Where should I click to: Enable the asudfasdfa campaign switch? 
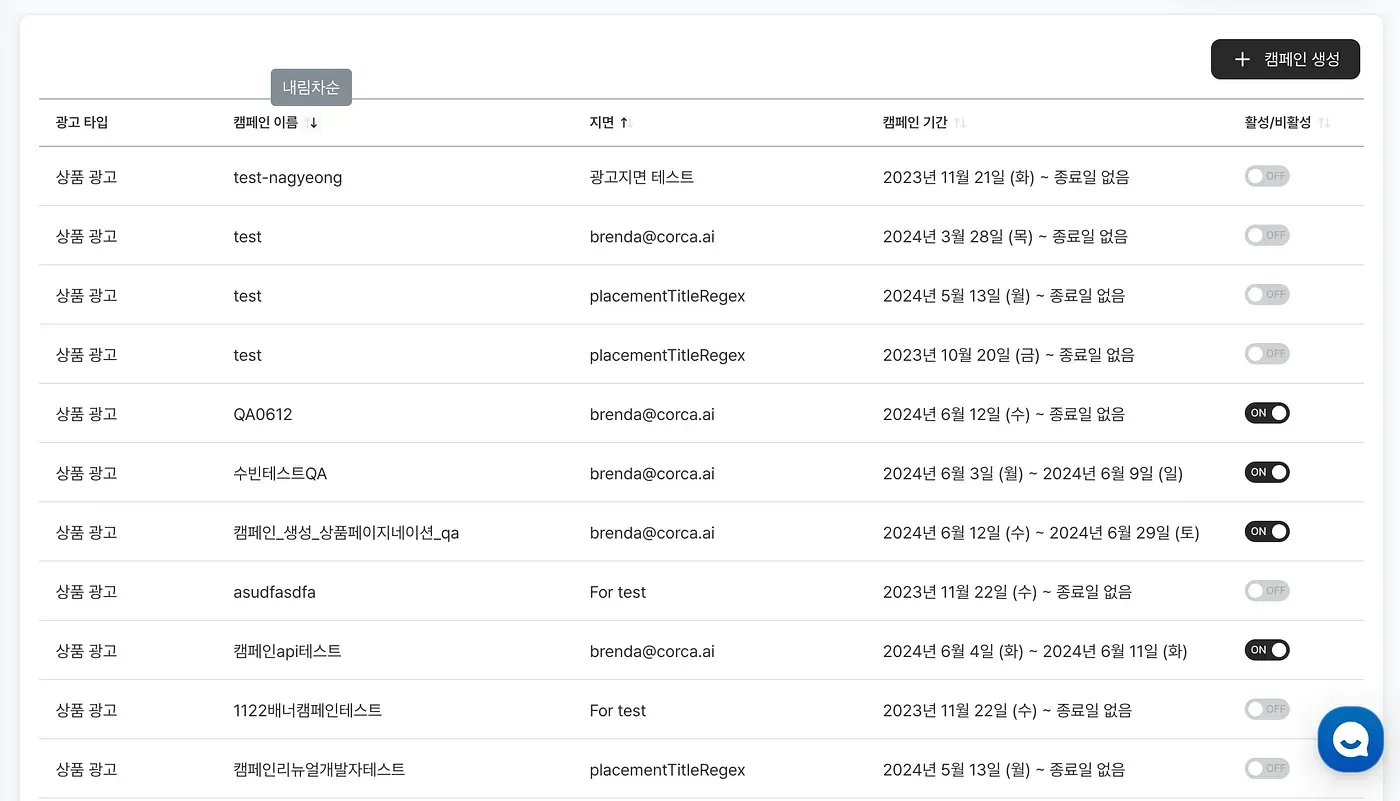point(1267,591)
